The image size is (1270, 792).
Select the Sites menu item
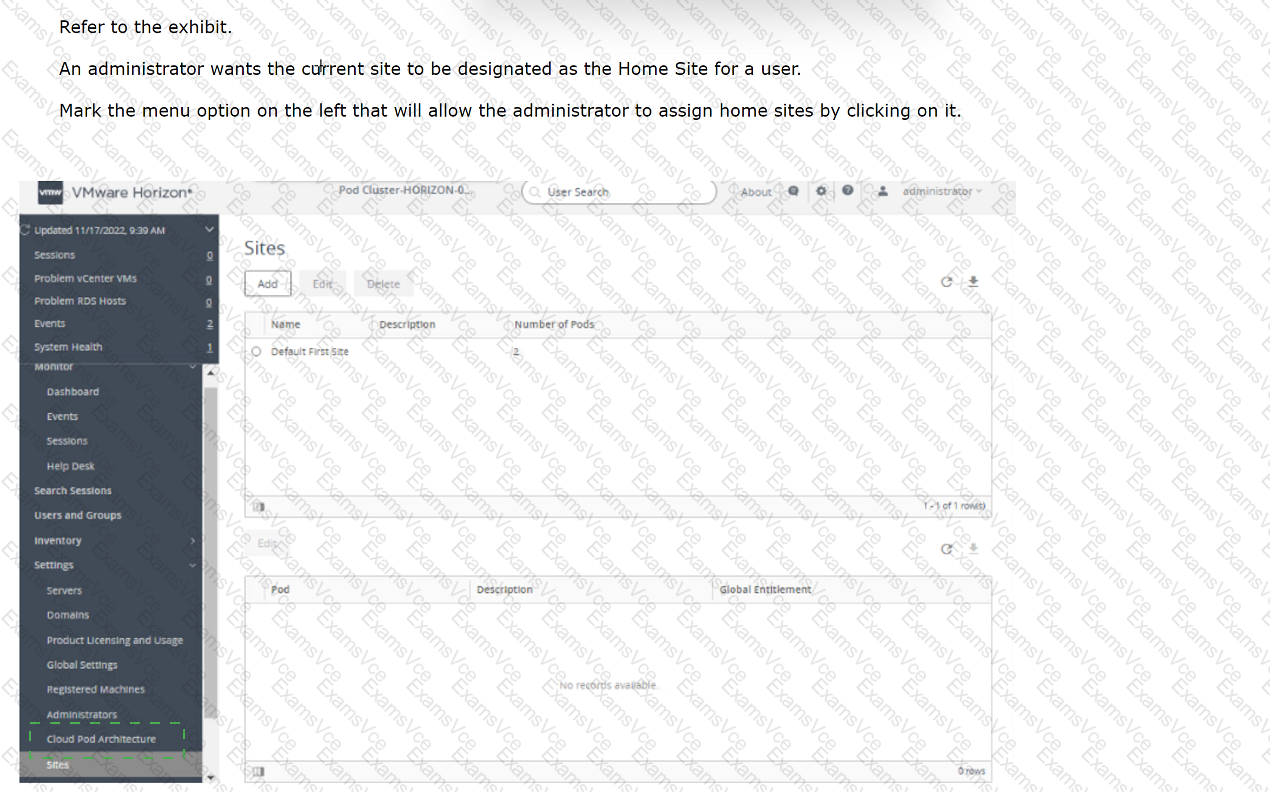coord(111,765)
